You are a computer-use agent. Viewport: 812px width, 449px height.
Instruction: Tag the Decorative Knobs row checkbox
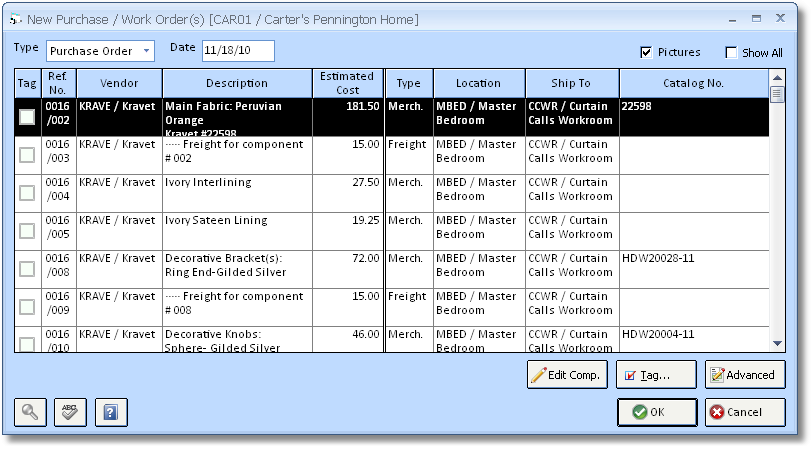[x=27, y=344]
